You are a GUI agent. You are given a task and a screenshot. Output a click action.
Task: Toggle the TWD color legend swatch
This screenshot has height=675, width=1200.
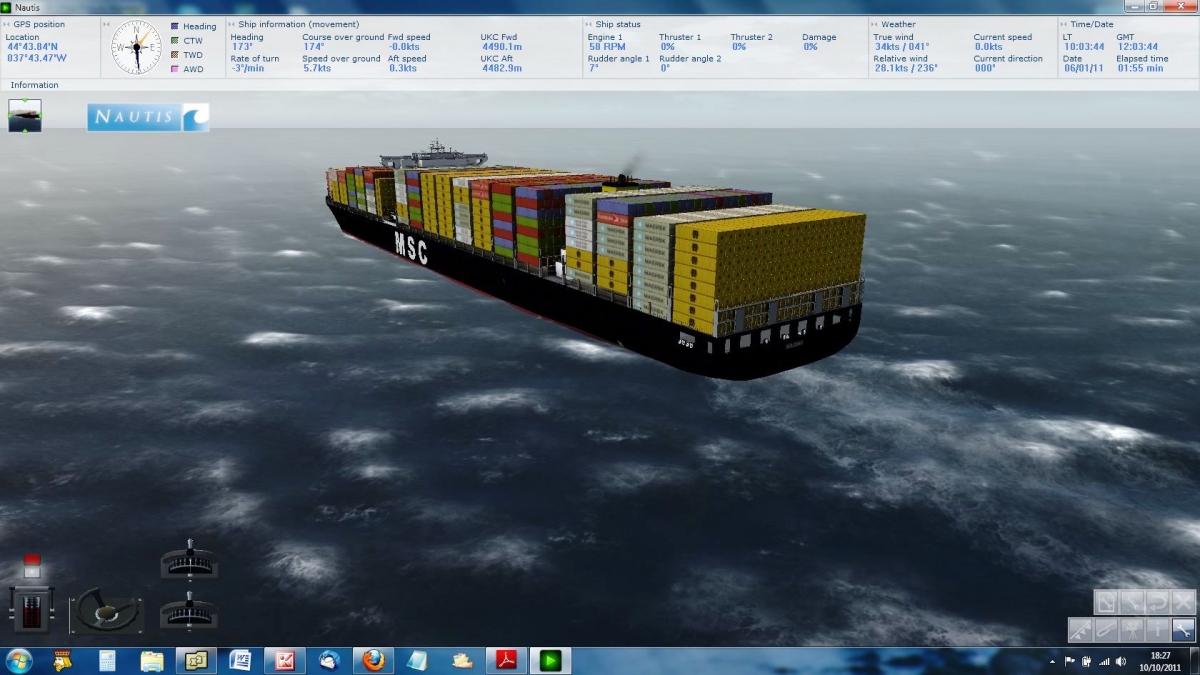[x=175, y=55]
